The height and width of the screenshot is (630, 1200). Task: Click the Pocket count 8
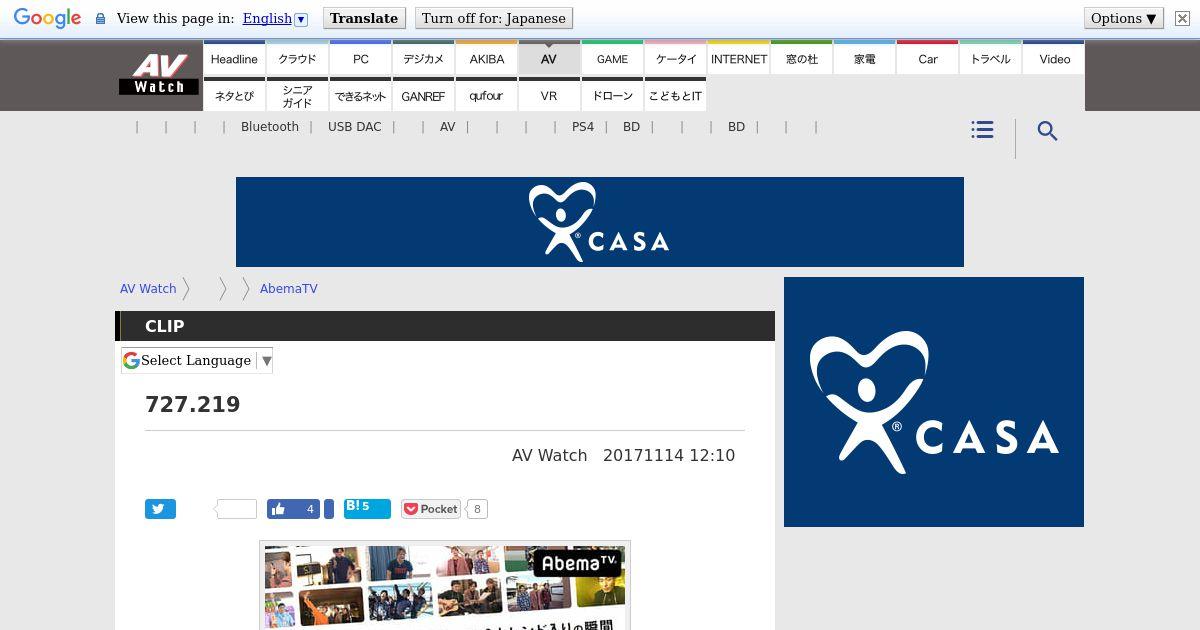coord(477,509)
